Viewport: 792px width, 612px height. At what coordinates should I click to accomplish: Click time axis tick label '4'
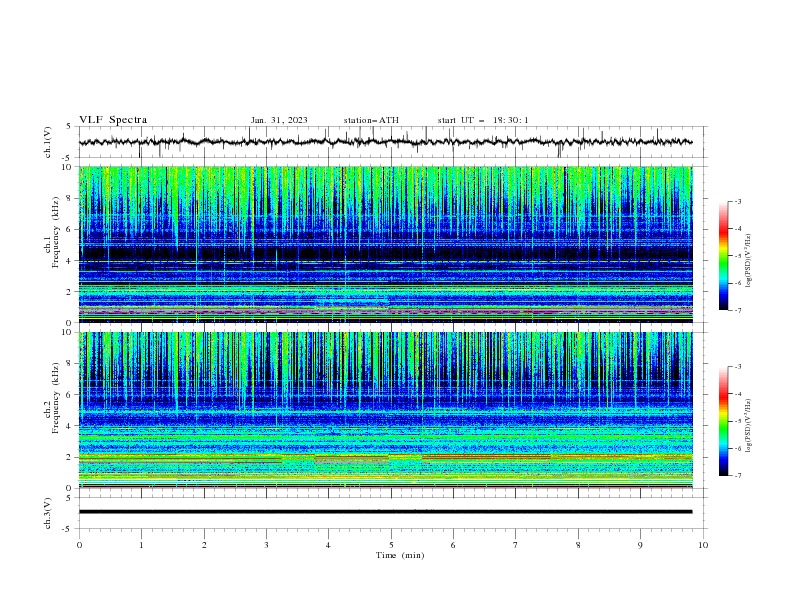[x=328, y=545]
